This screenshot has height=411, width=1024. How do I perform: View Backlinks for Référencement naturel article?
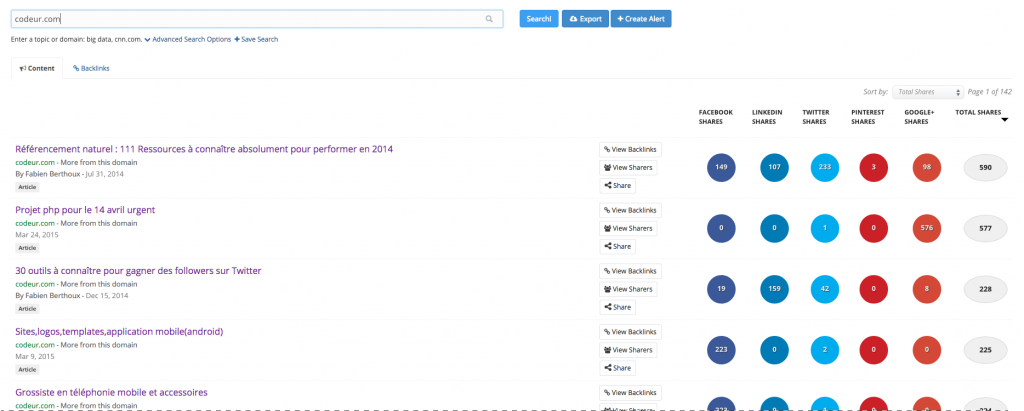[x=630, y=150]
